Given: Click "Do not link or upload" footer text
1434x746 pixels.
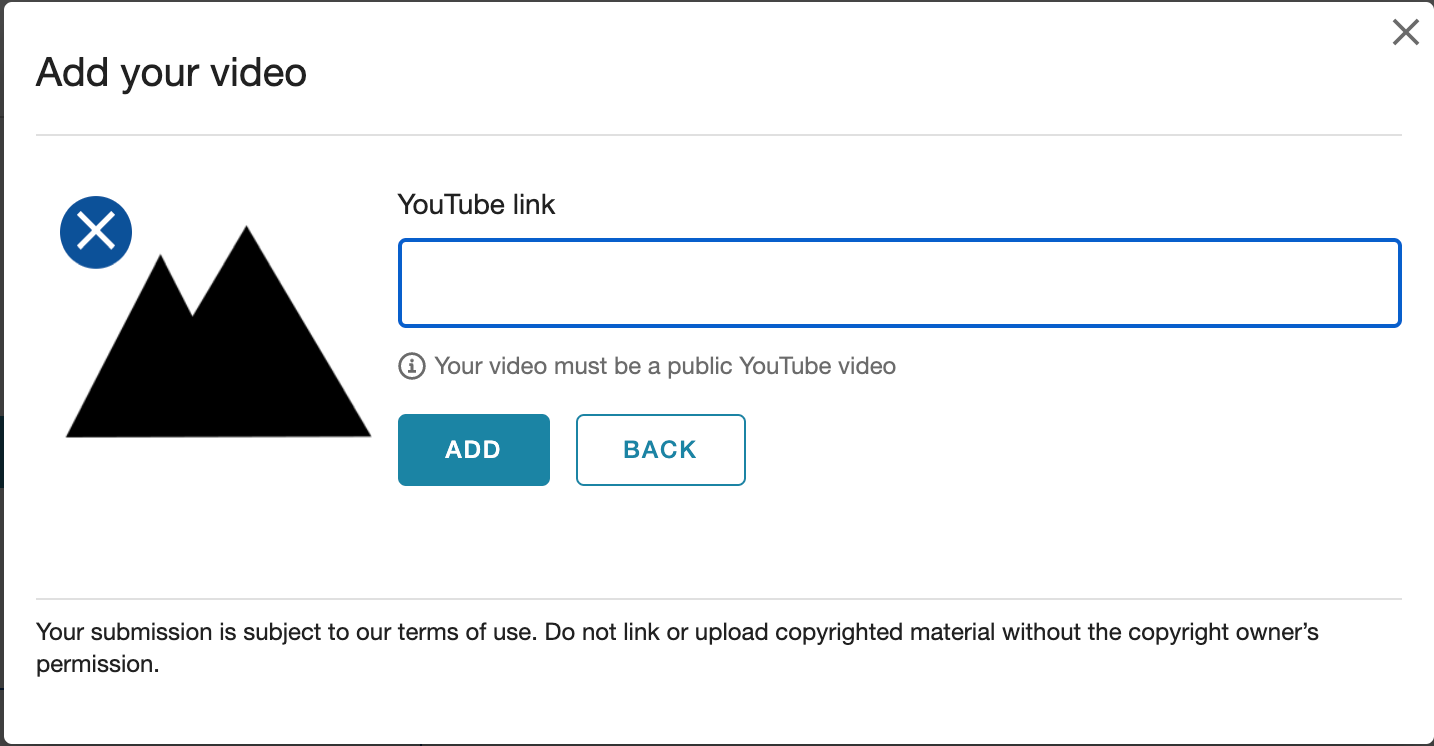Looking at the screenshot, I should pos(657,632).
